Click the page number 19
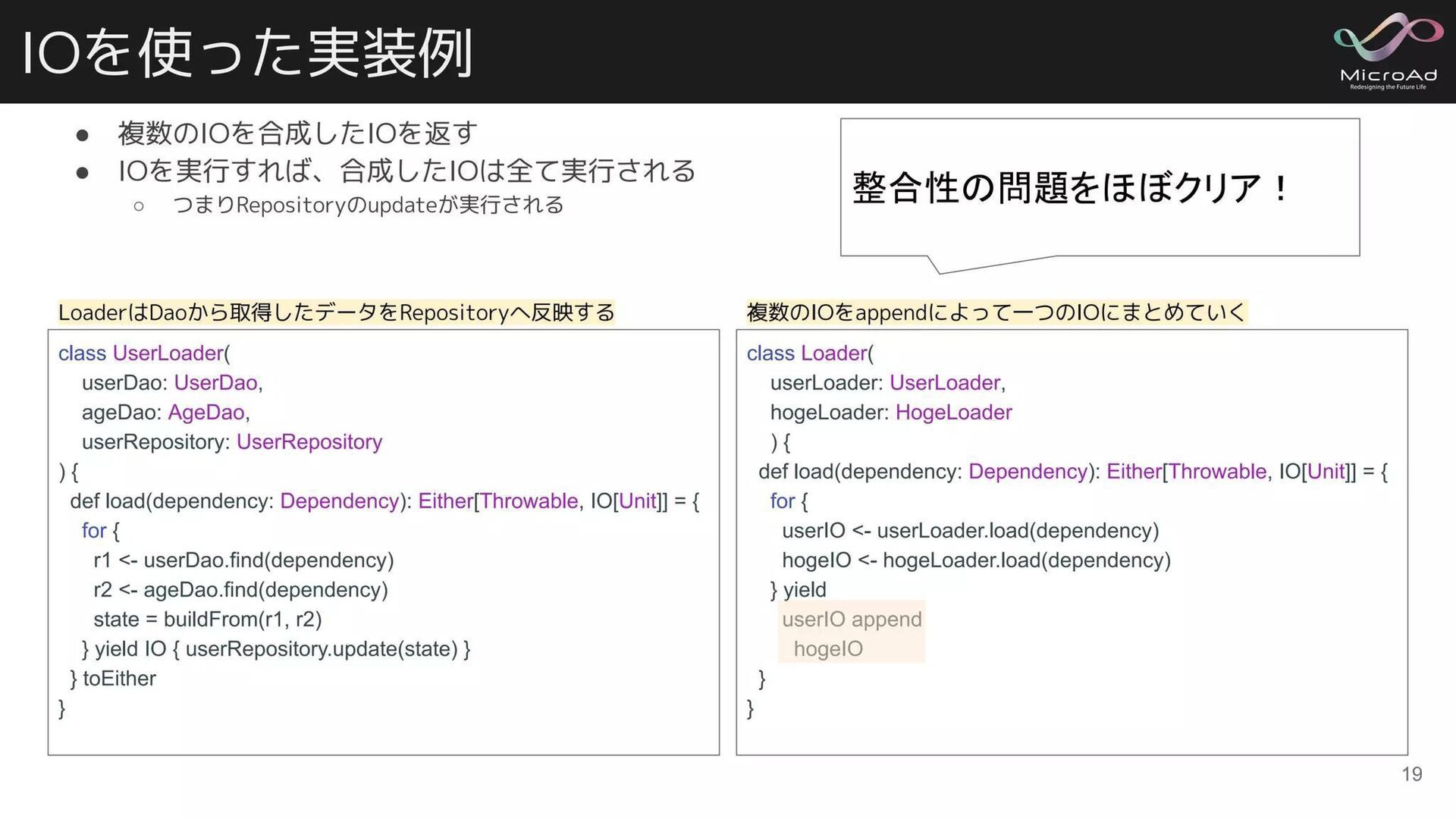Viewport: 1456px width, 819px height. 1411,774
